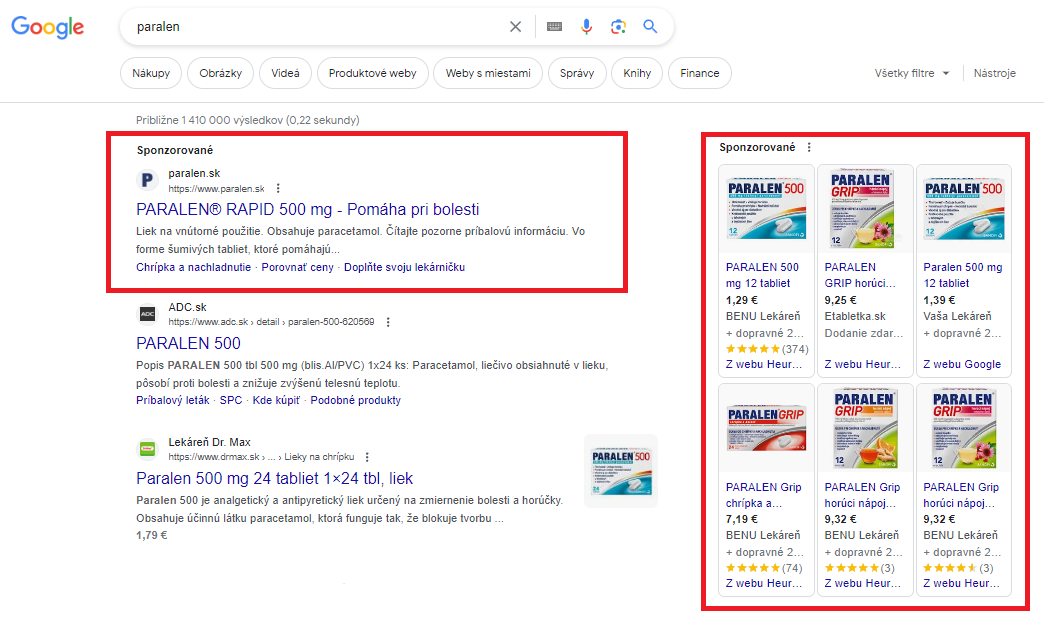Click Z webu Google link

click(962, 365)
